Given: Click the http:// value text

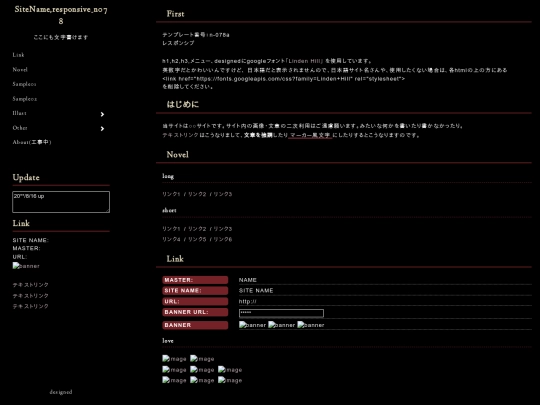Looking at the screenshot, I should (248, 301).
